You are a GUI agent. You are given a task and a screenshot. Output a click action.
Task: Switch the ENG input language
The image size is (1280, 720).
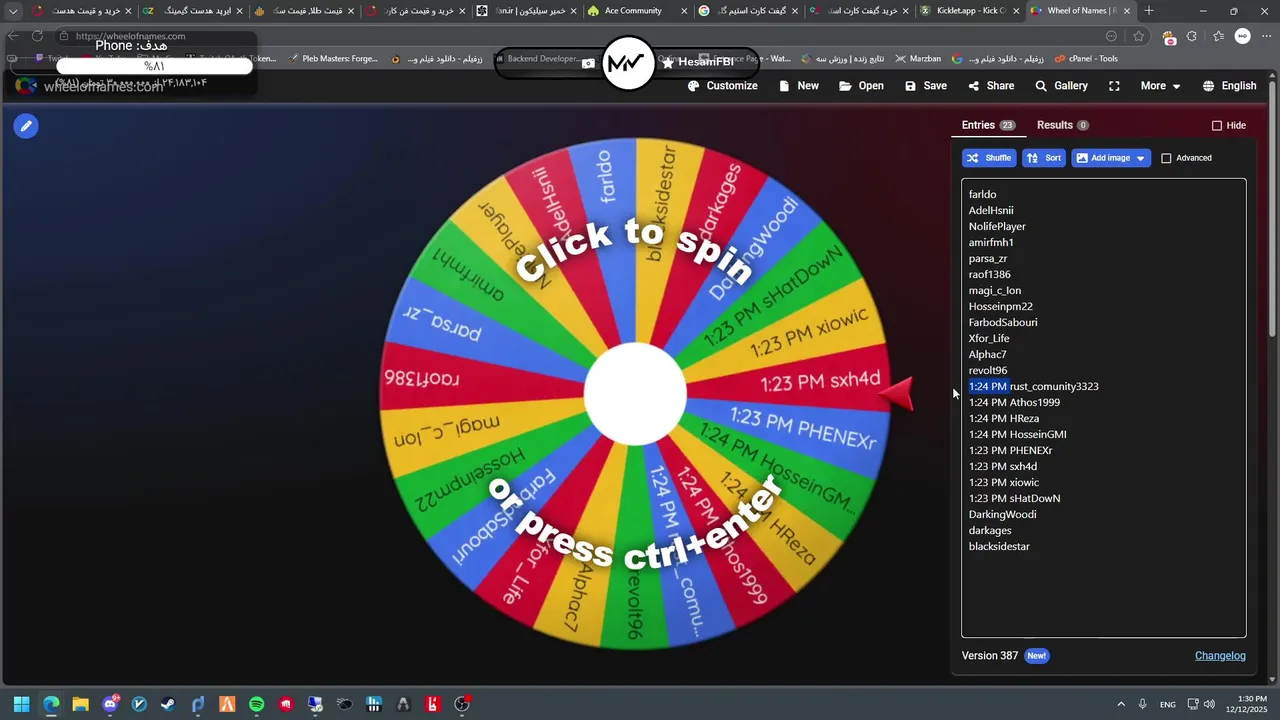1168,705
